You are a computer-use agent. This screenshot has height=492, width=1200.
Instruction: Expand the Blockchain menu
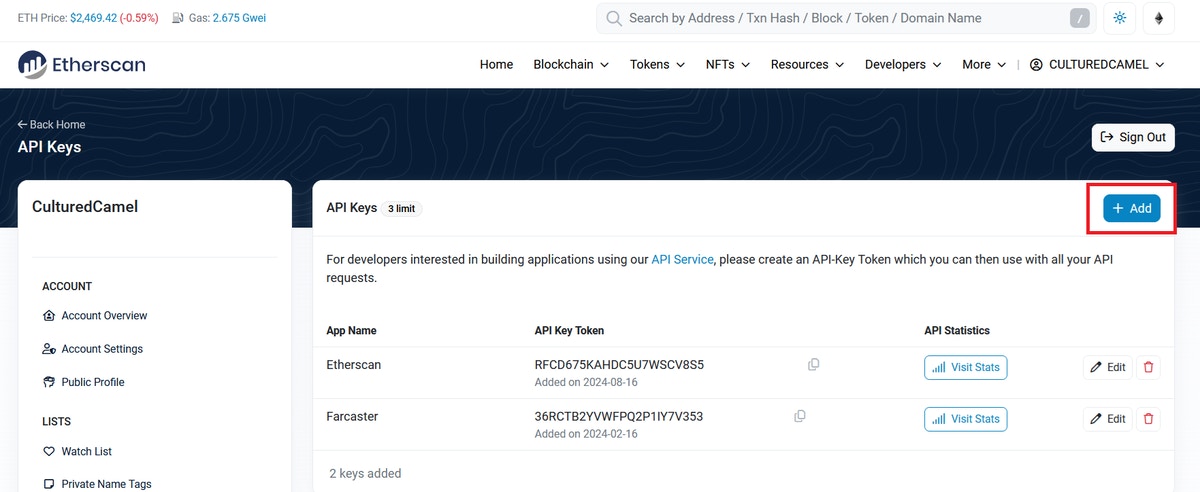click(x=571, y=64)
